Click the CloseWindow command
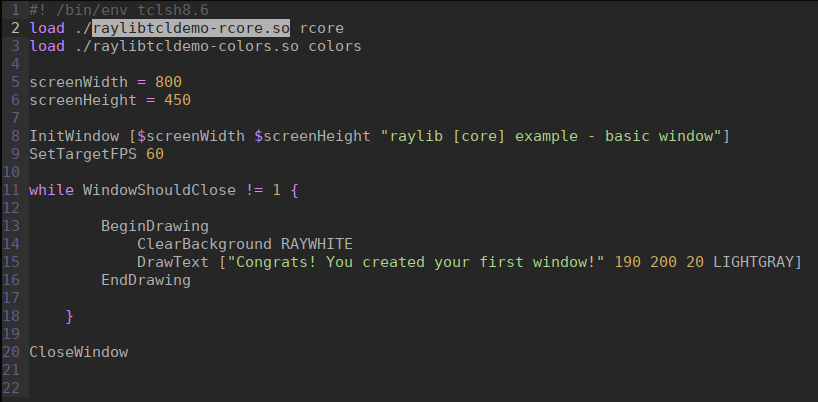Viewport: 818px width, 402px height. coord(78,352)
